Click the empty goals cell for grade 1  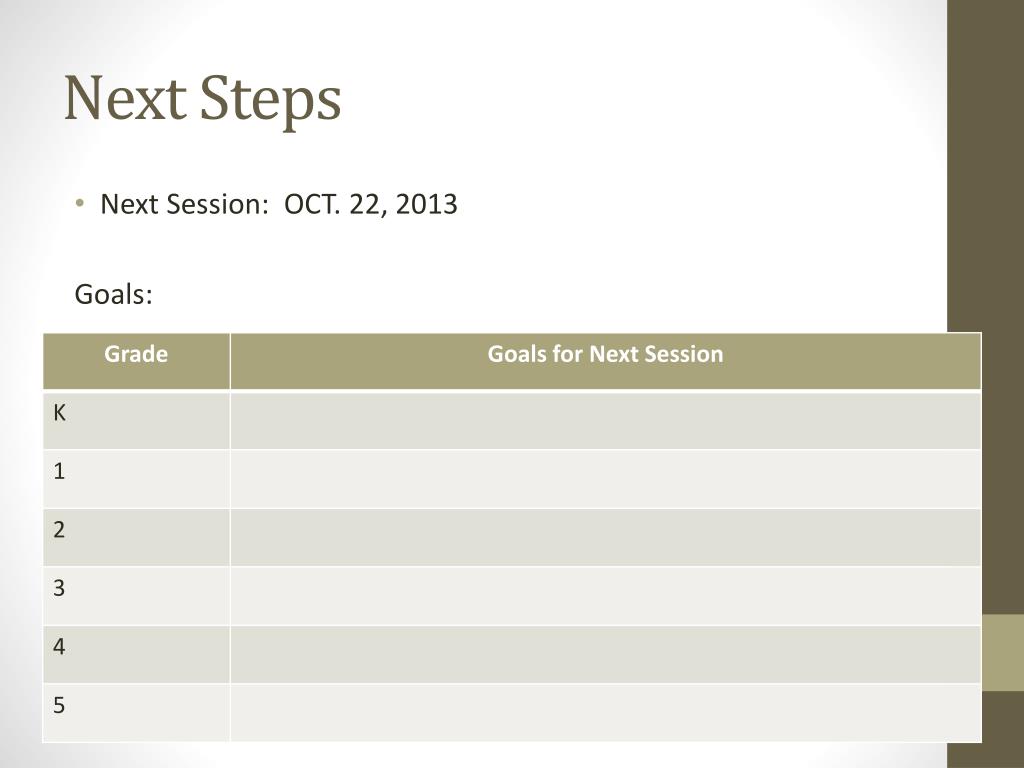(605, 479)
